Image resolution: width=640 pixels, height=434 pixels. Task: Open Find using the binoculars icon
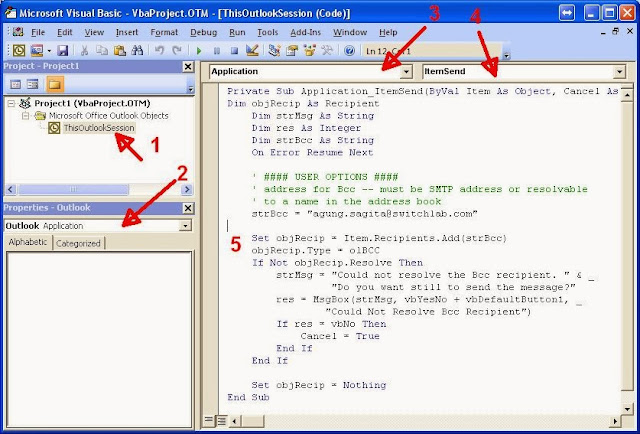point(137,50)
